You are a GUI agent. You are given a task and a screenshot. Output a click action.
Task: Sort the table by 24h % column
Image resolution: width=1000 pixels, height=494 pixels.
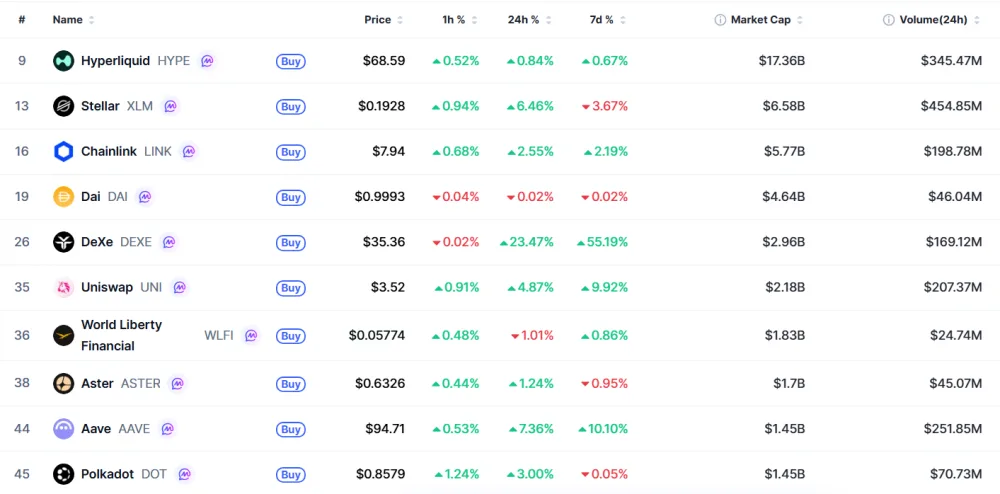tap(529, 20)
